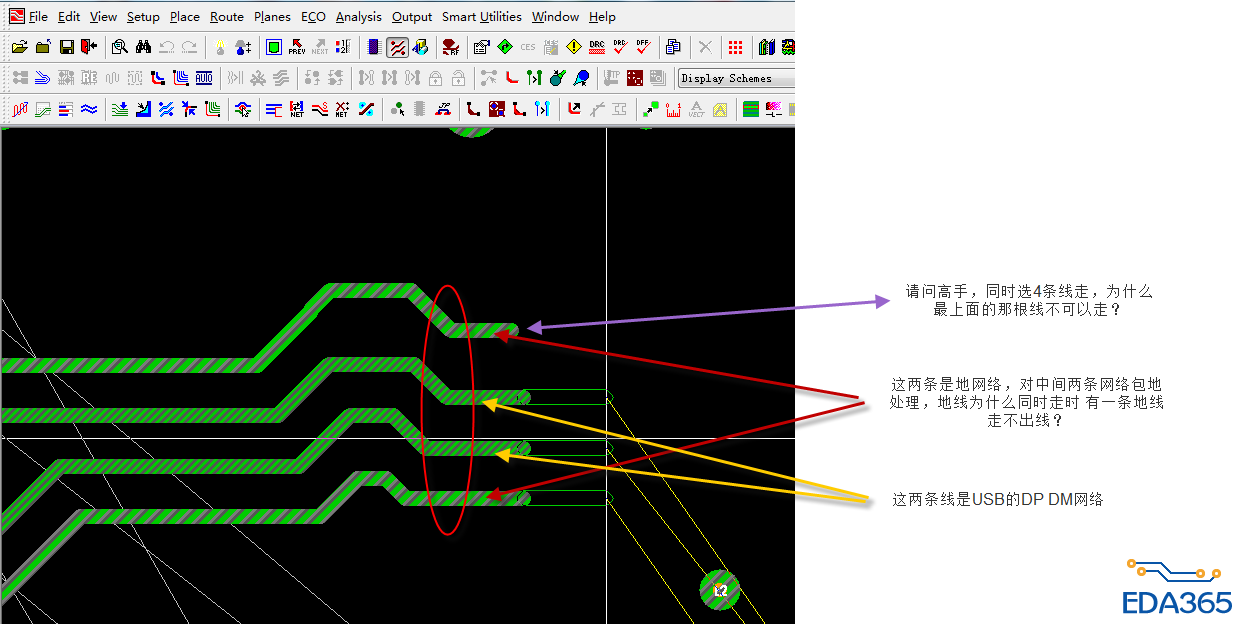Click the dark red dotted pad square icon
This screenshot has width=1248, height=624.
pyautogui.click(x=634, y=78)
